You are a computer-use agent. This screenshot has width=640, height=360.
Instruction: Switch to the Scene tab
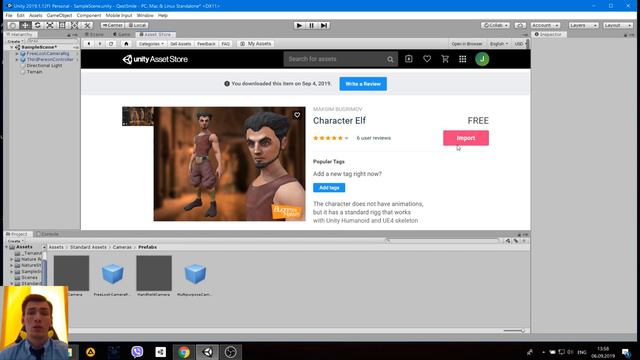(x=94, y=34)
